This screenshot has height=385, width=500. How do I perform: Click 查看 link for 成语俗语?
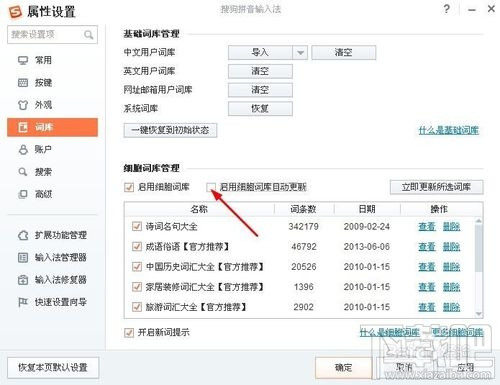point(427,247)
